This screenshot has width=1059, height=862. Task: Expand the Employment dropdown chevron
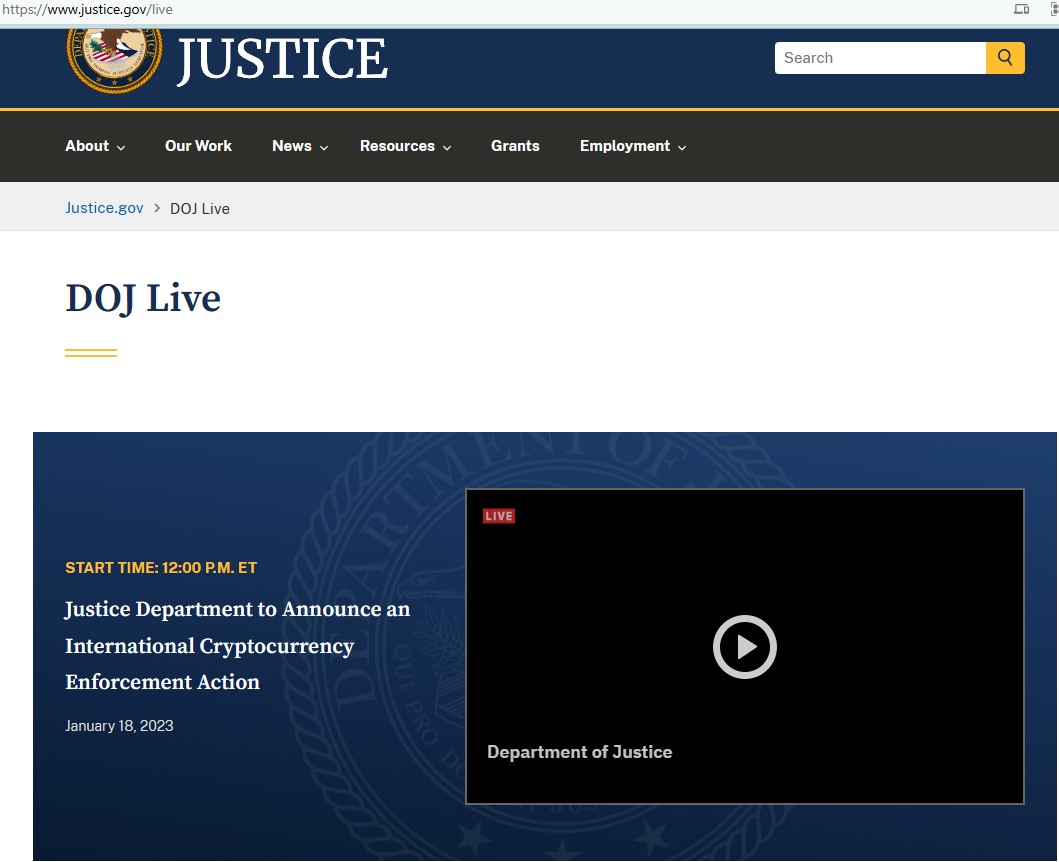coord(682,147)
